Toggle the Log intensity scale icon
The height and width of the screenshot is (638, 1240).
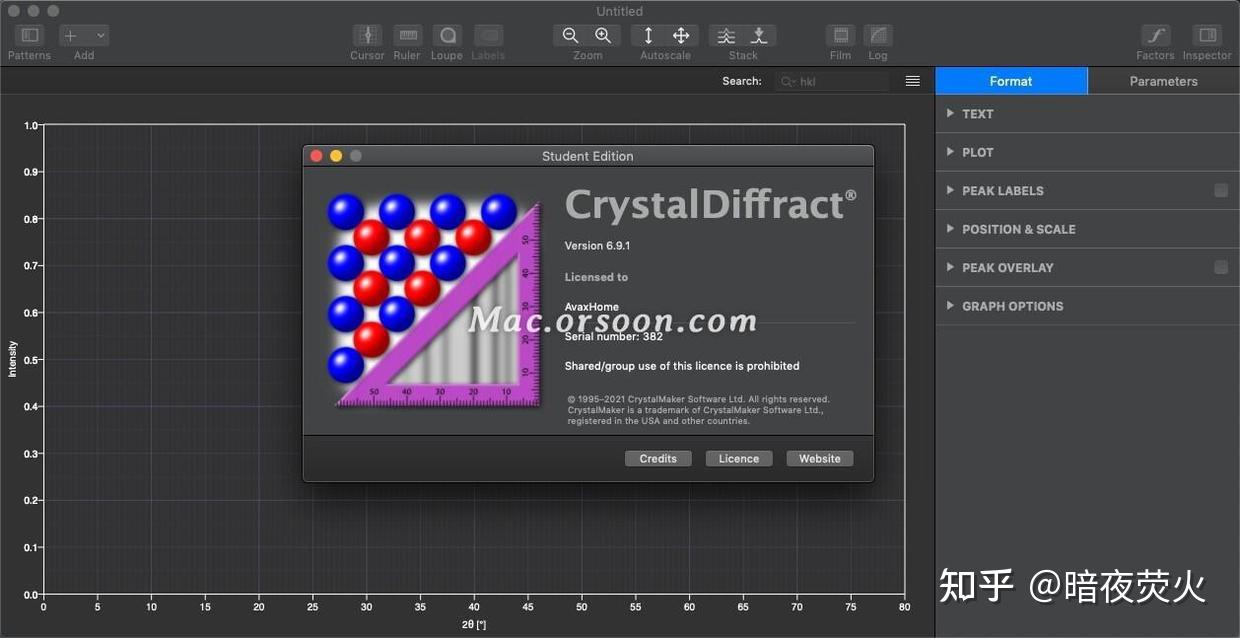[x=878, y=35]
